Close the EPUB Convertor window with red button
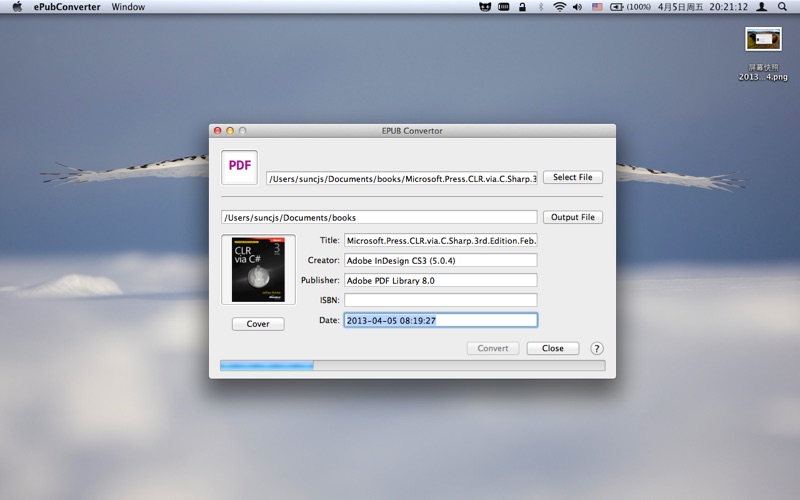This screenshot has height=500, width=800. (x=218, y=131)
